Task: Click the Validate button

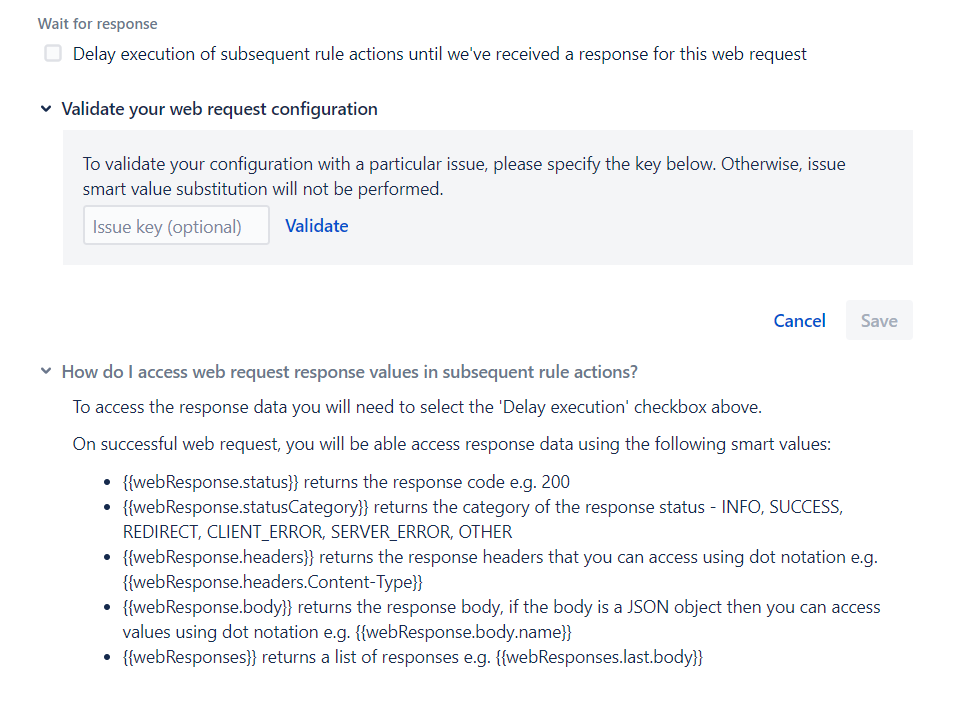Action: tap(316, 225)
